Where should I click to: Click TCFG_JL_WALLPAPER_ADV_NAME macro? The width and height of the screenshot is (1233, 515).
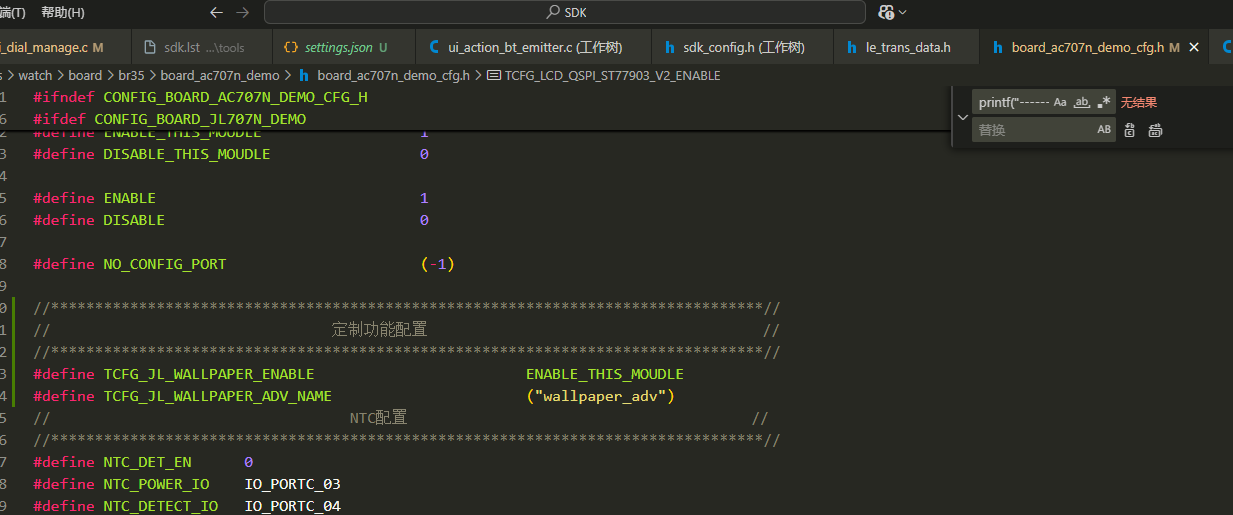218,396
